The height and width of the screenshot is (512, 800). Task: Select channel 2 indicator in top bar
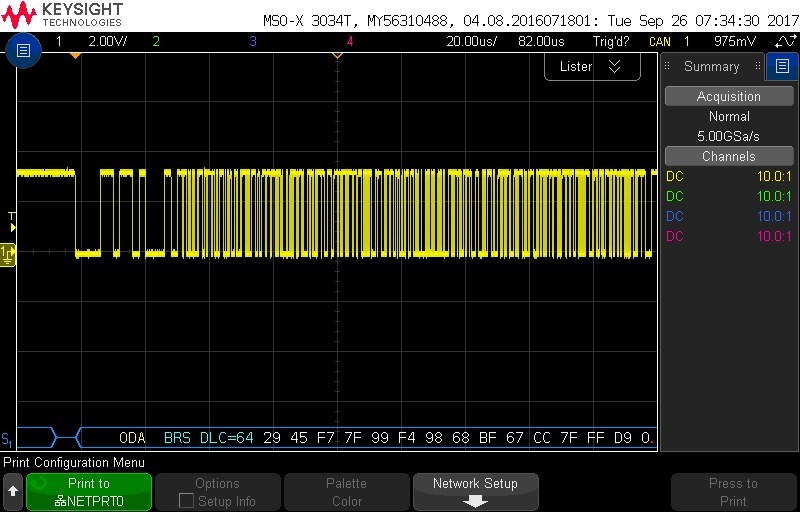point(156,41)
